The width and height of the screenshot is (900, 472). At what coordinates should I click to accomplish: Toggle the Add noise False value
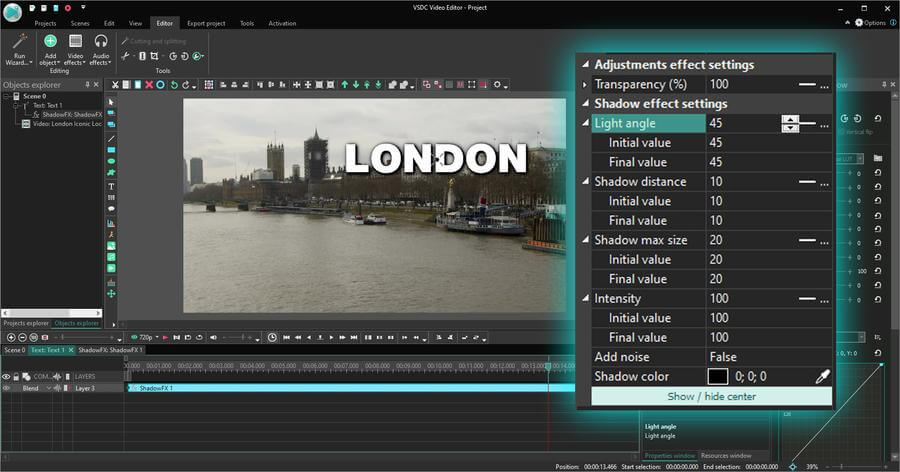point(769,357)
